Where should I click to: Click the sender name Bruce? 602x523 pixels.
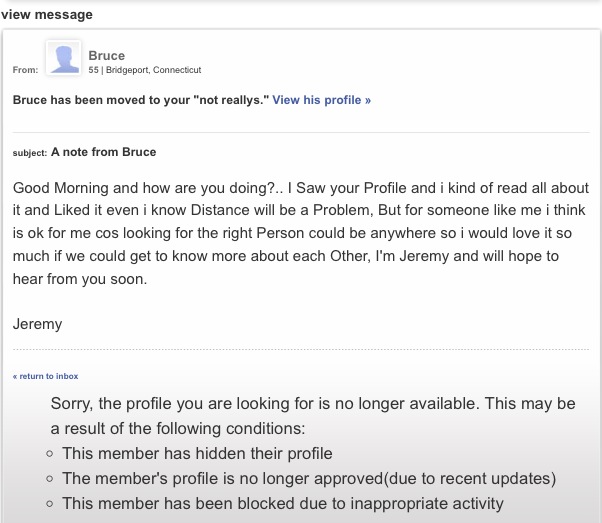point(107,55)
